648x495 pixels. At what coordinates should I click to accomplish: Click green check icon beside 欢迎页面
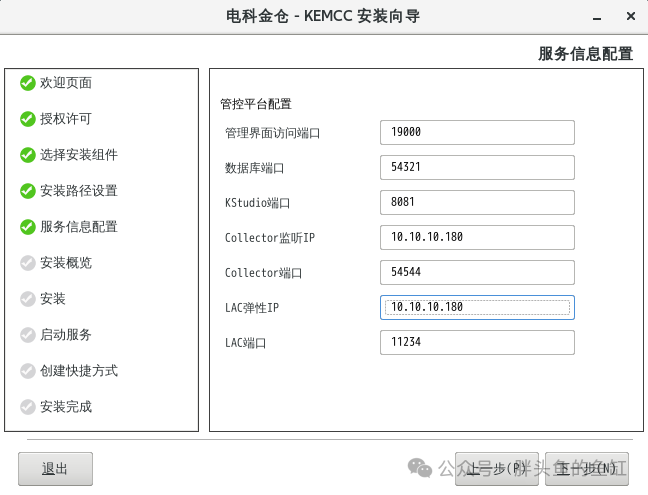pyautogui.click(x=28, y=83)
